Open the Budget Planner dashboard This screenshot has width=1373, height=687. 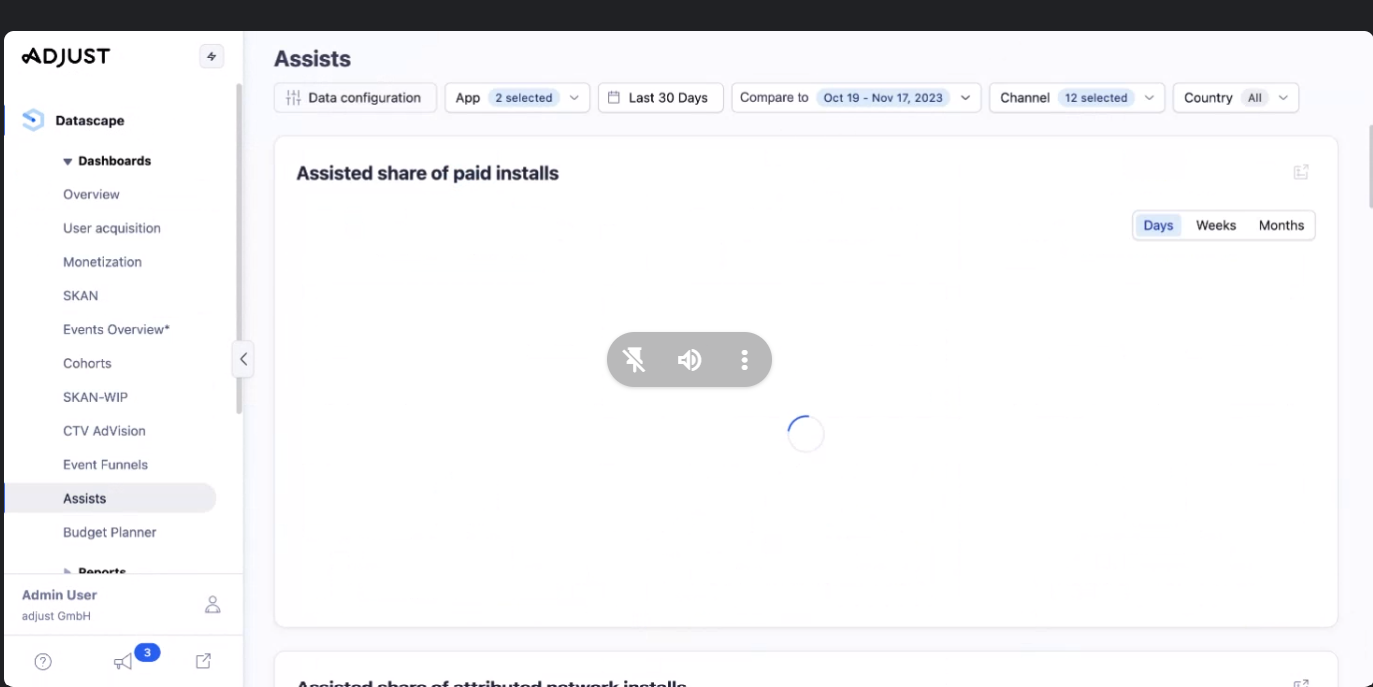pyautogui.click(x=110, y=532)
